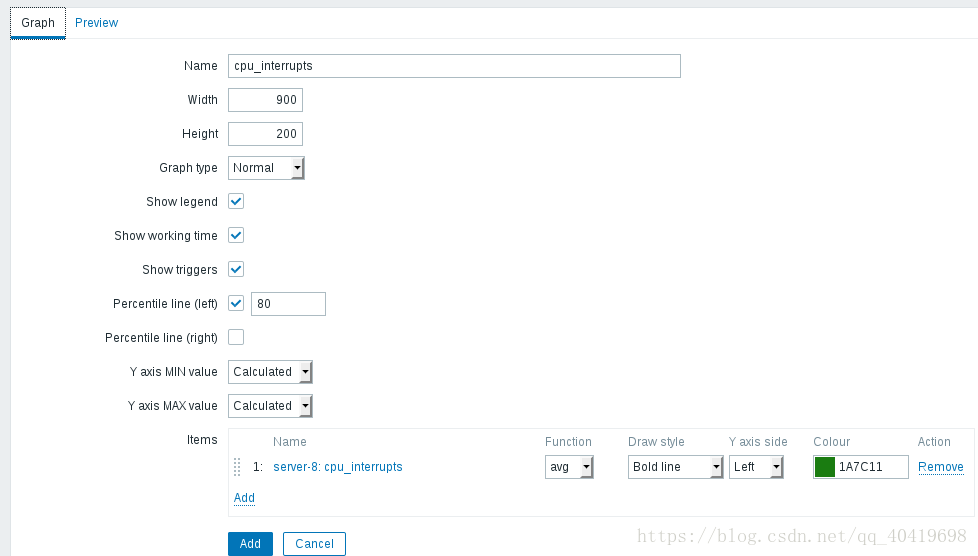This screenshot has width=978, height=556.
Task: Open the Y axis MAX value dropdown
Action: (270, 406)
